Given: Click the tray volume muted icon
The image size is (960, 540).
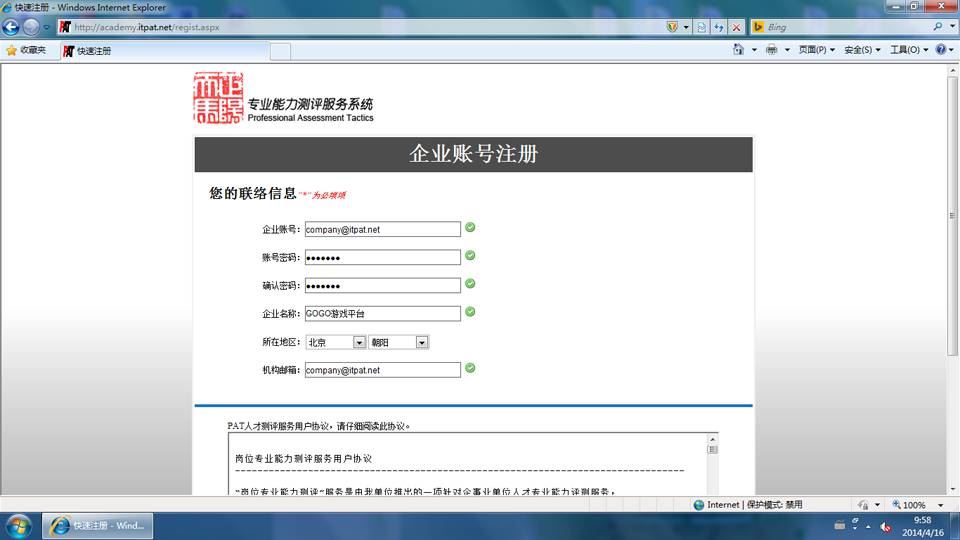Looking at the screenshot, I should (885, 527).
